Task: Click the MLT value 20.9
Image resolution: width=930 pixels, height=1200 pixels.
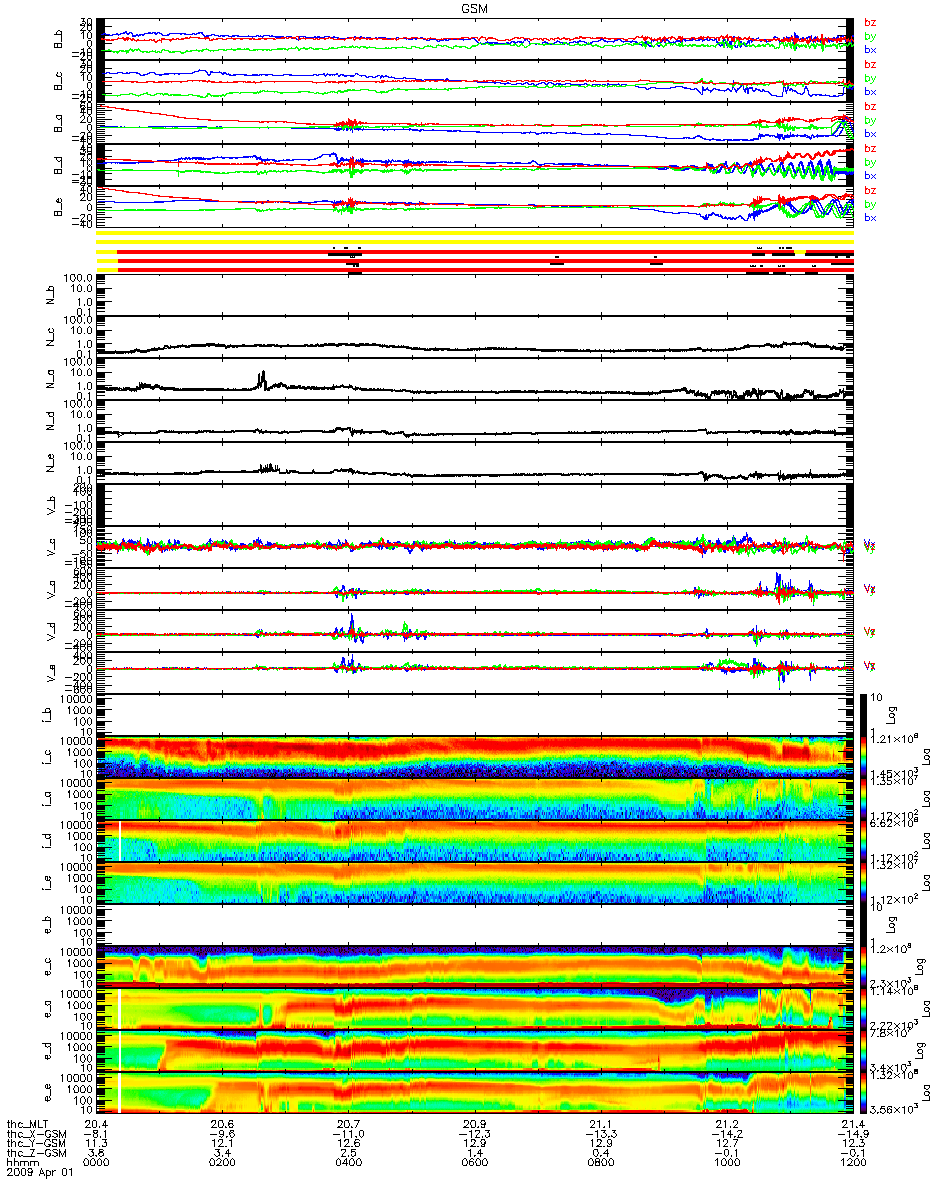Action: click(476, 1123)
